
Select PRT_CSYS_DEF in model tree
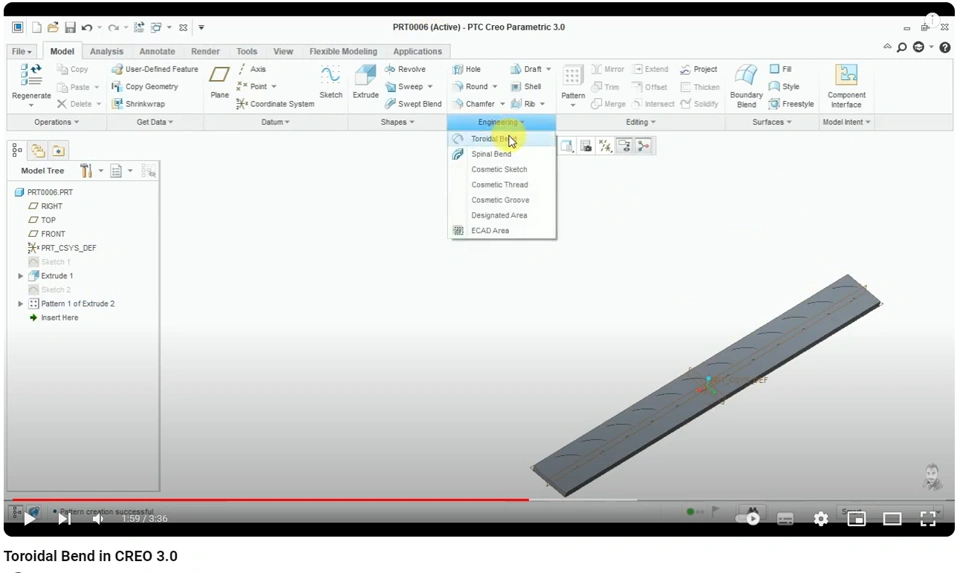coord(62,248)
